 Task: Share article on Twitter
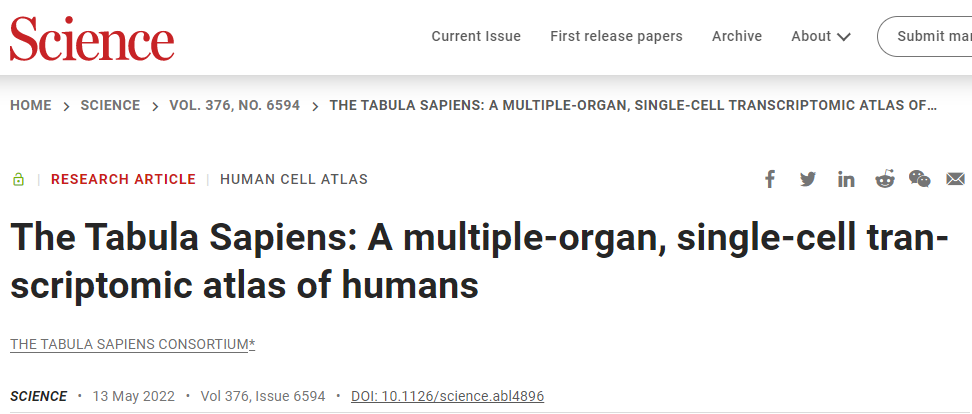808,180
